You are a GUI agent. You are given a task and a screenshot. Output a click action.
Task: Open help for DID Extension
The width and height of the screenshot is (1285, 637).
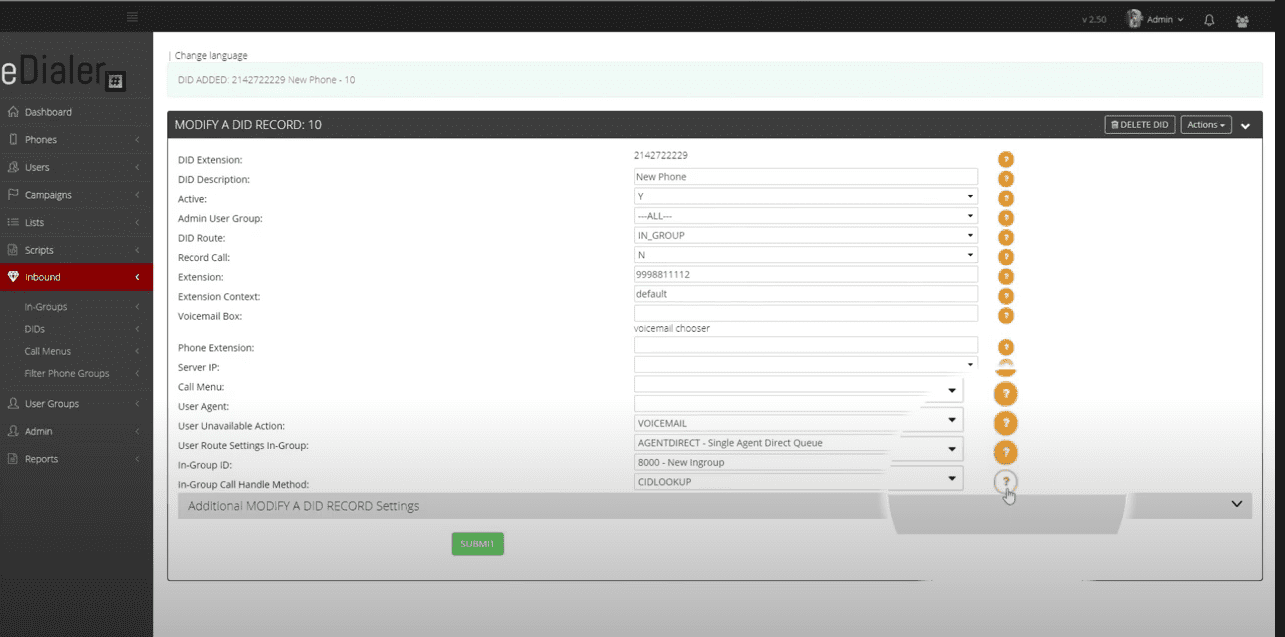click(1006, 159)
